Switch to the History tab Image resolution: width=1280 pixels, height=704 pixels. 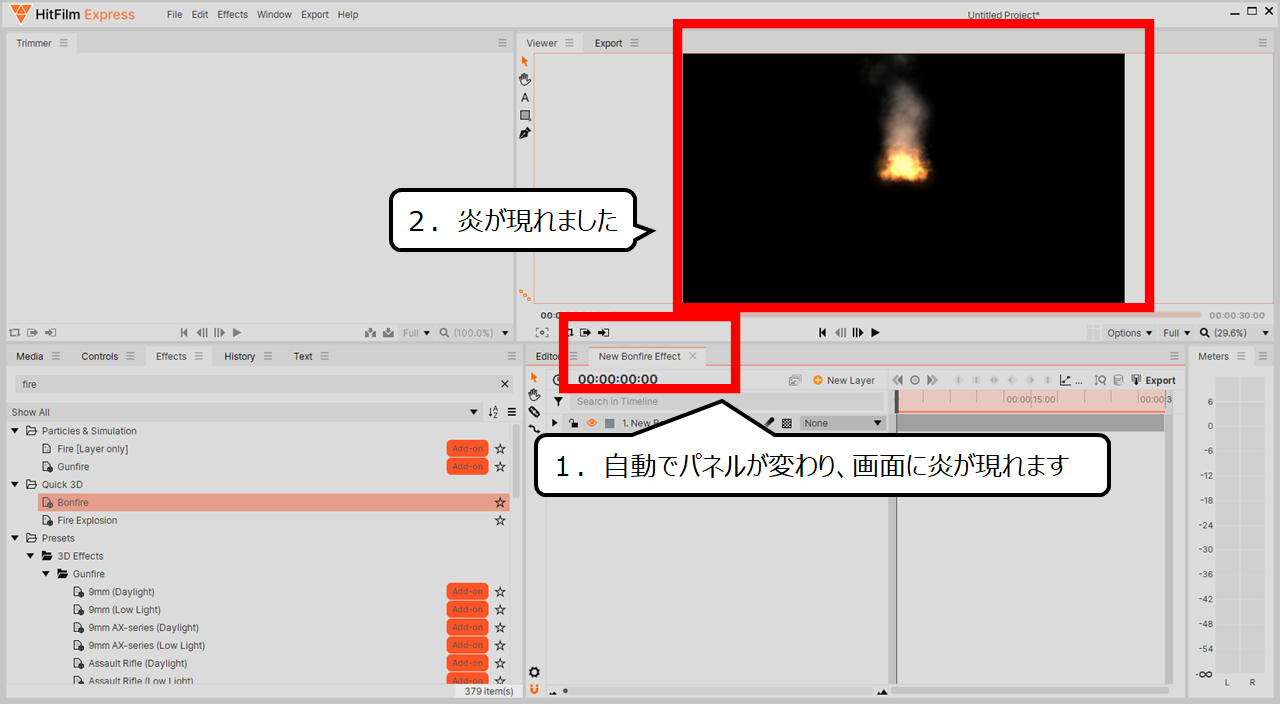pos(239,356)
